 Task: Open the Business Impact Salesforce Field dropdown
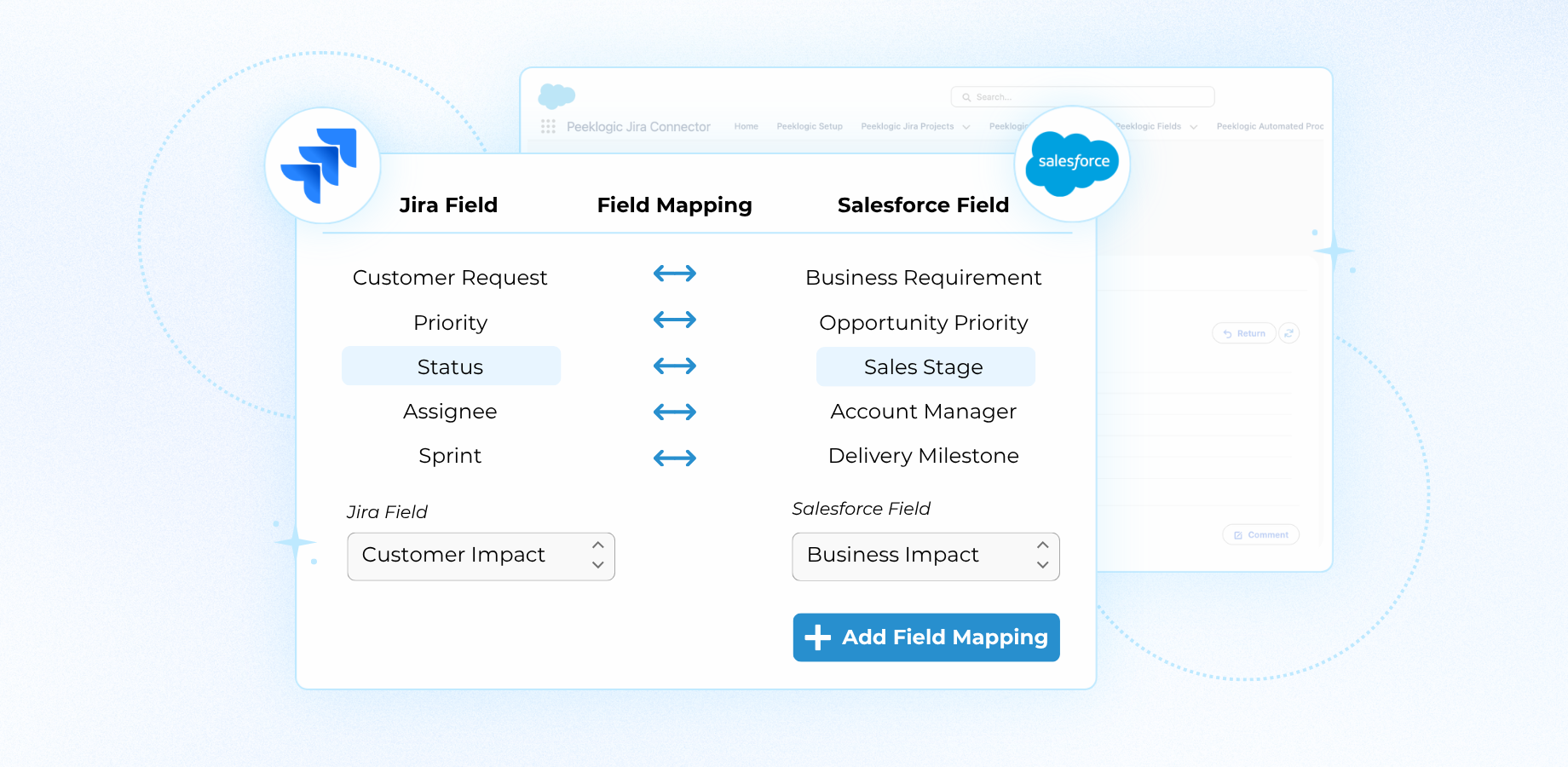tap(925, 557)
